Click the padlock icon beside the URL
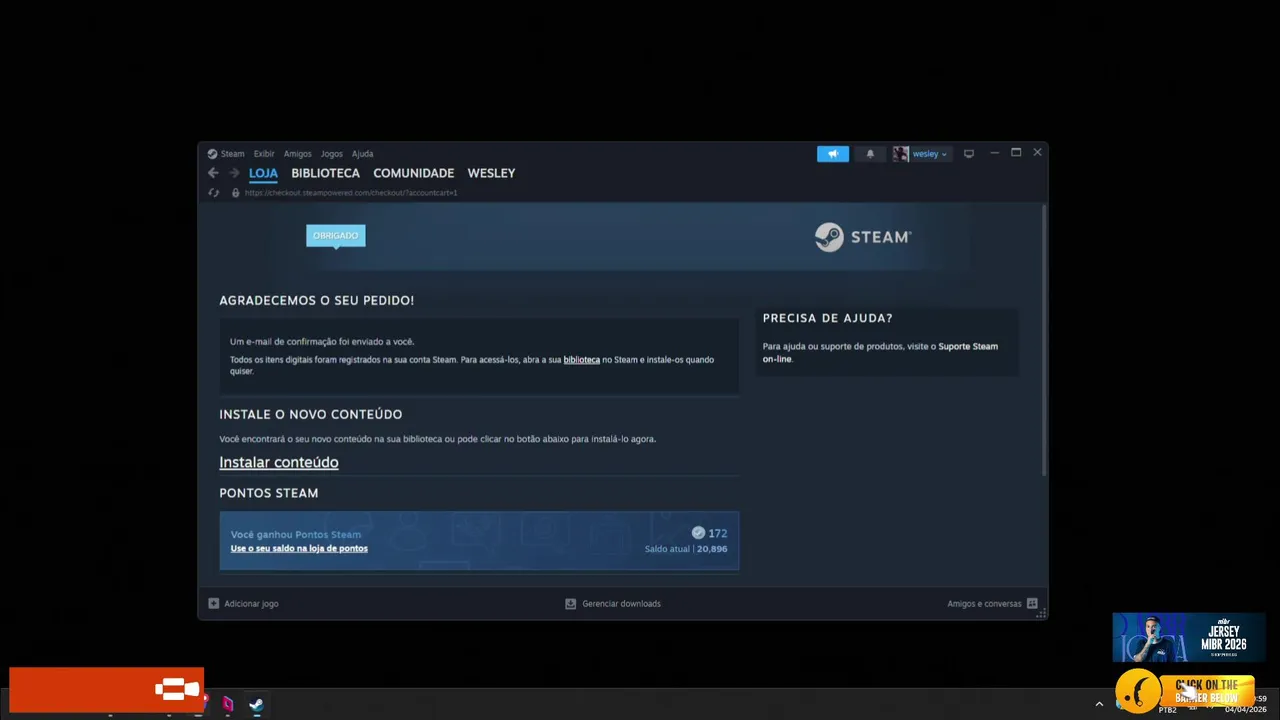This screenshot has width=1280, height=720. pos(236,193)
